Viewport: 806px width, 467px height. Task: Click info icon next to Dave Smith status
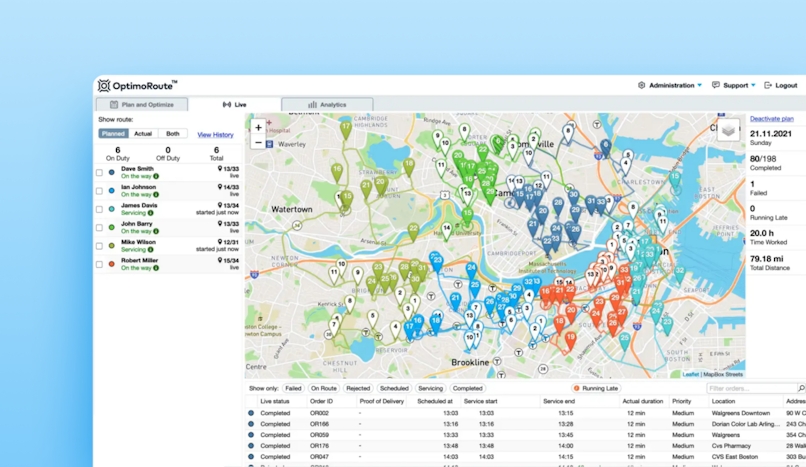[x=157, y=176]
